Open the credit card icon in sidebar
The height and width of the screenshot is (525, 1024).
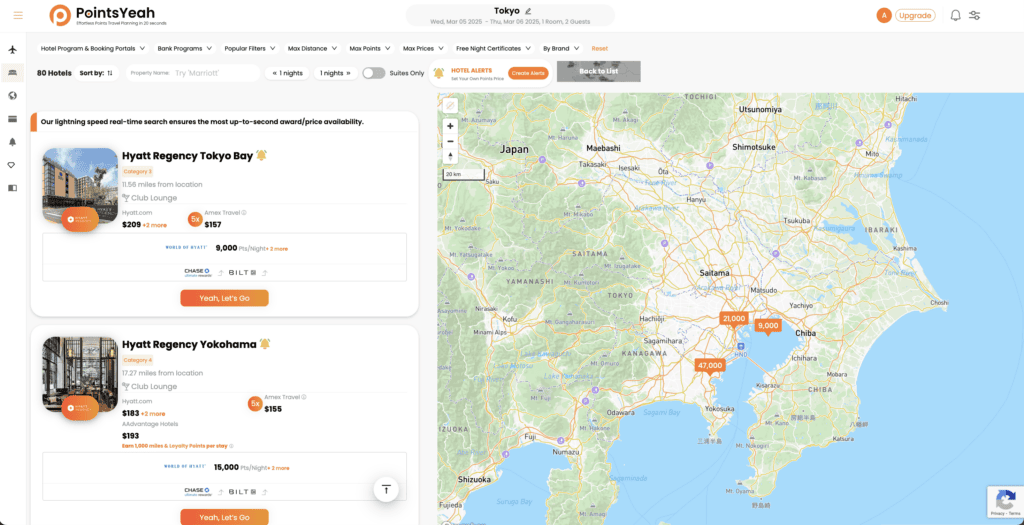[x=13, y=119]
